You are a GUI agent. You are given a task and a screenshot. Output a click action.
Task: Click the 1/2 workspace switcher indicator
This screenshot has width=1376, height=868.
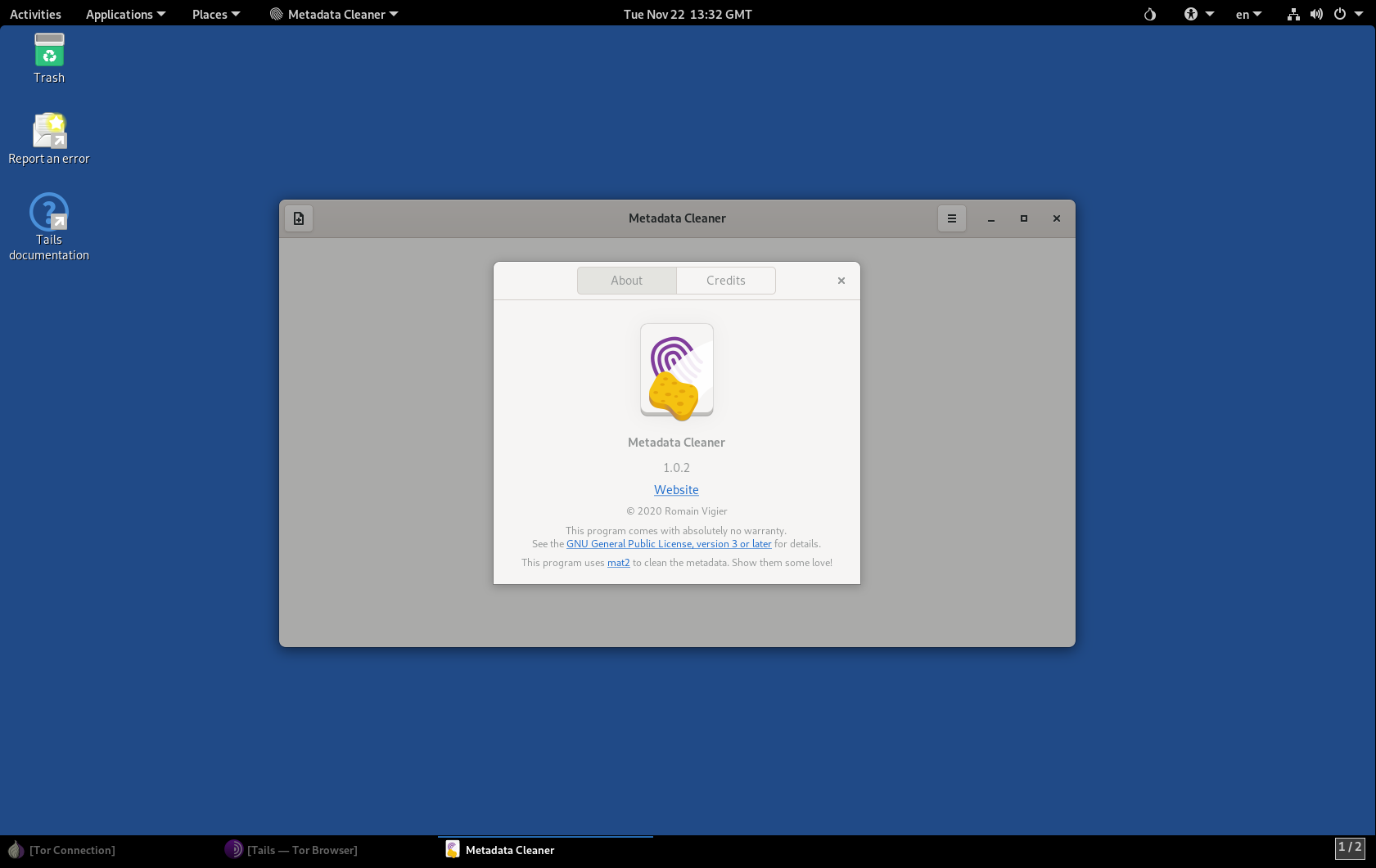coord(1350,848)
